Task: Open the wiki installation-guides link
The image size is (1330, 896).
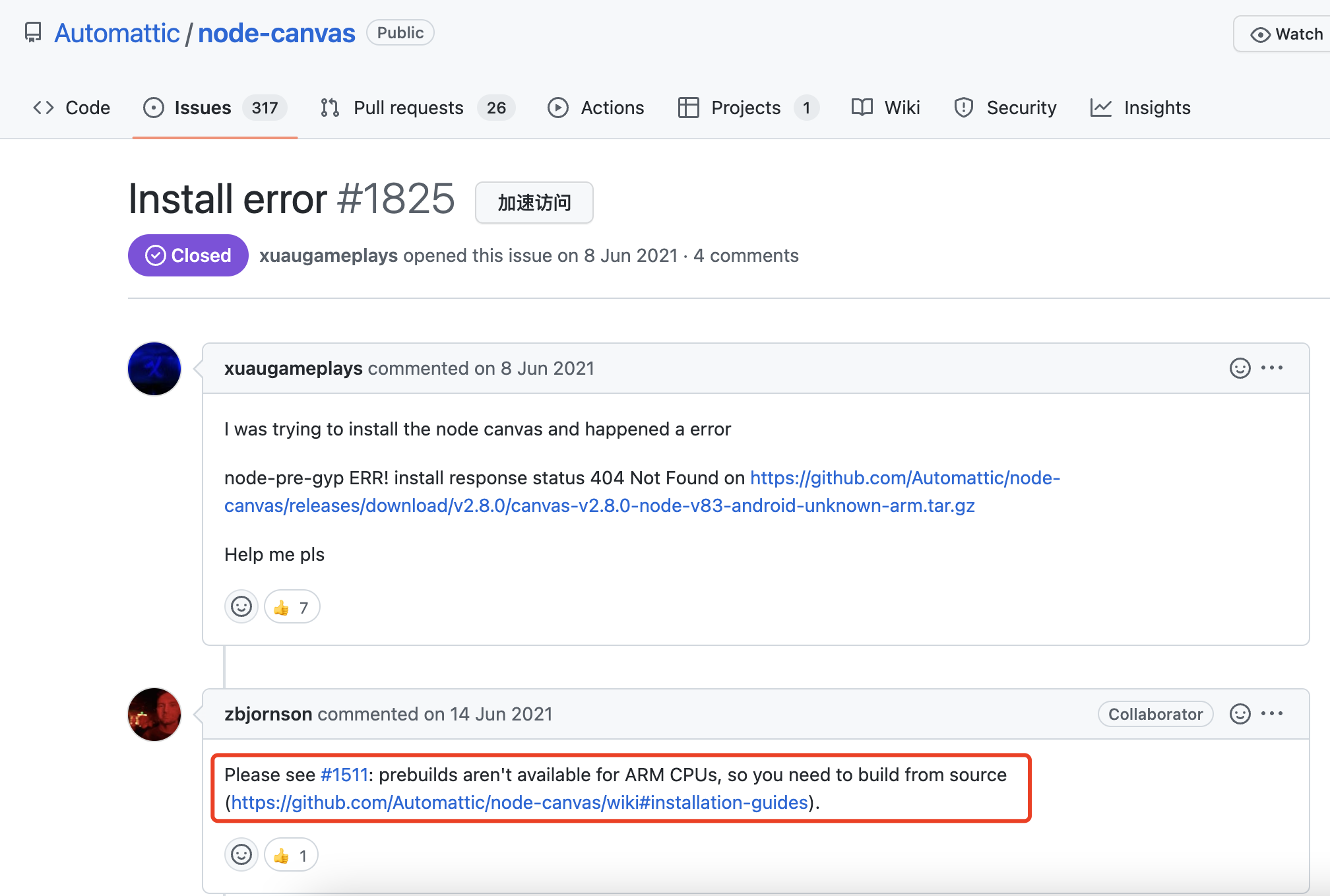Action: (x=519, y=802)
